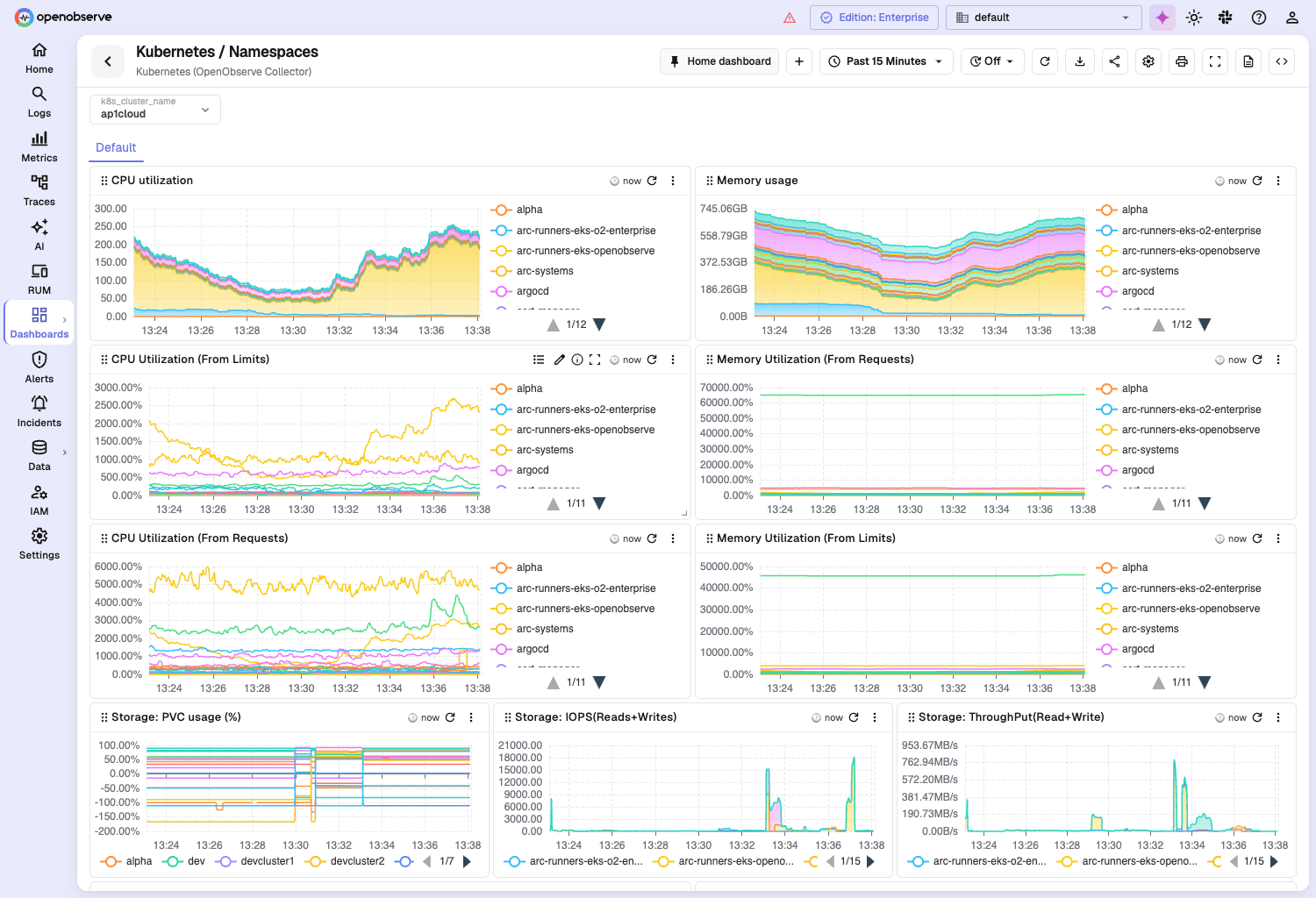Screen dimensions: 1316x898
Task: Click the Edition: Enterprise badge
Action: [x=874, y=18]
